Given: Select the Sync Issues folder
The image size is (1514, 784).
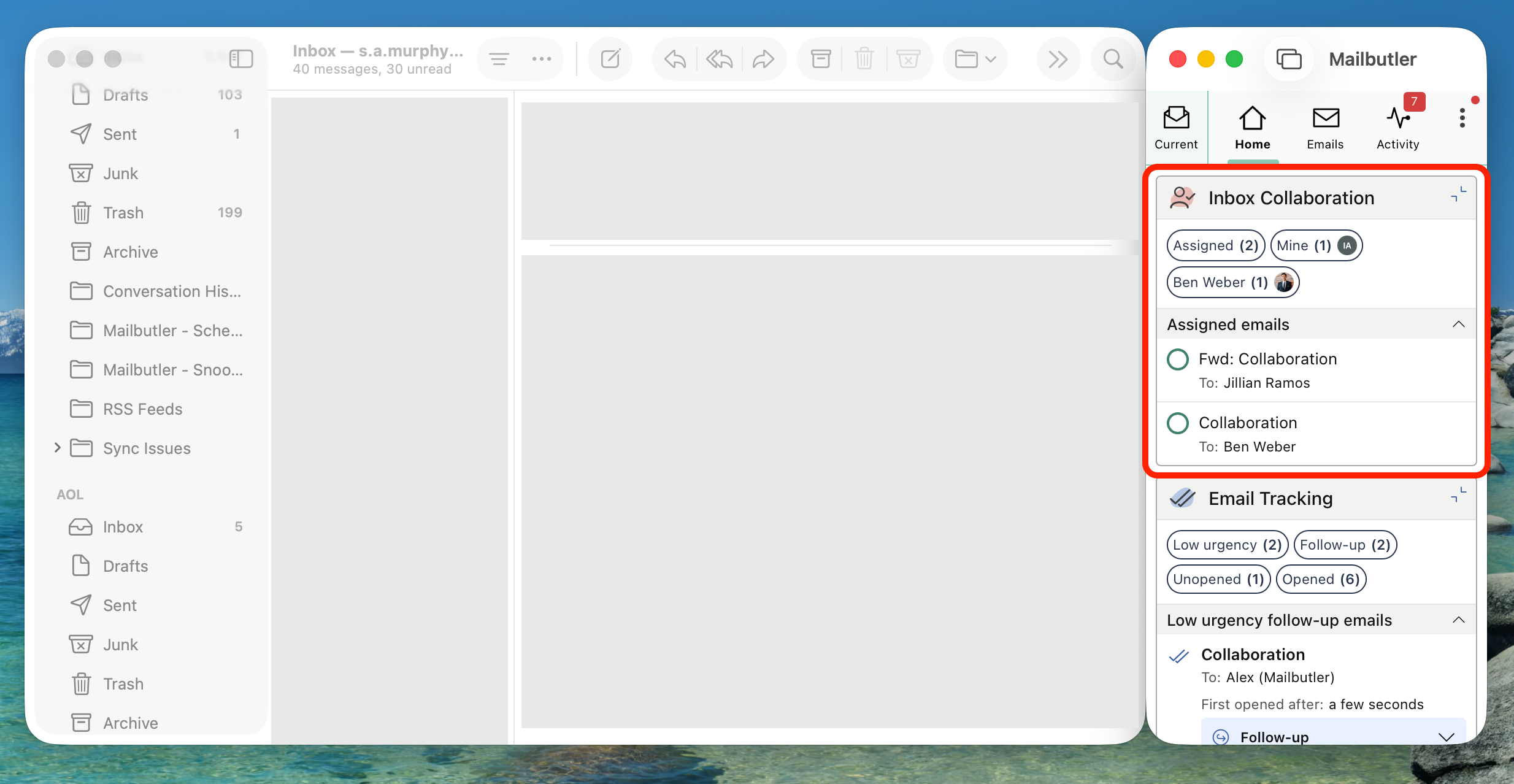Looking at the screenshot, I should (146, 448).
